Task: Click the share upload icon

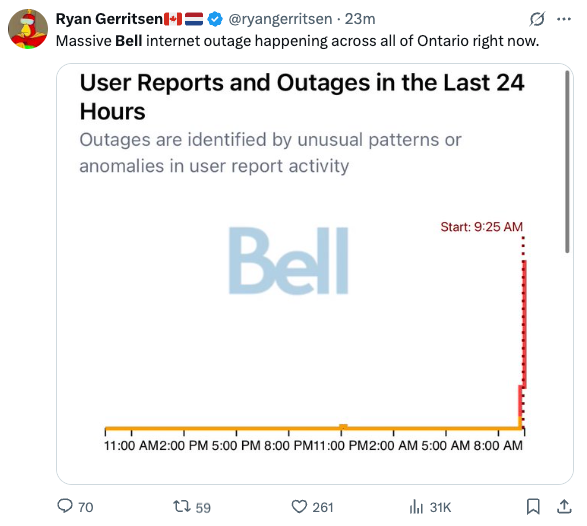Action: (564, 507)
